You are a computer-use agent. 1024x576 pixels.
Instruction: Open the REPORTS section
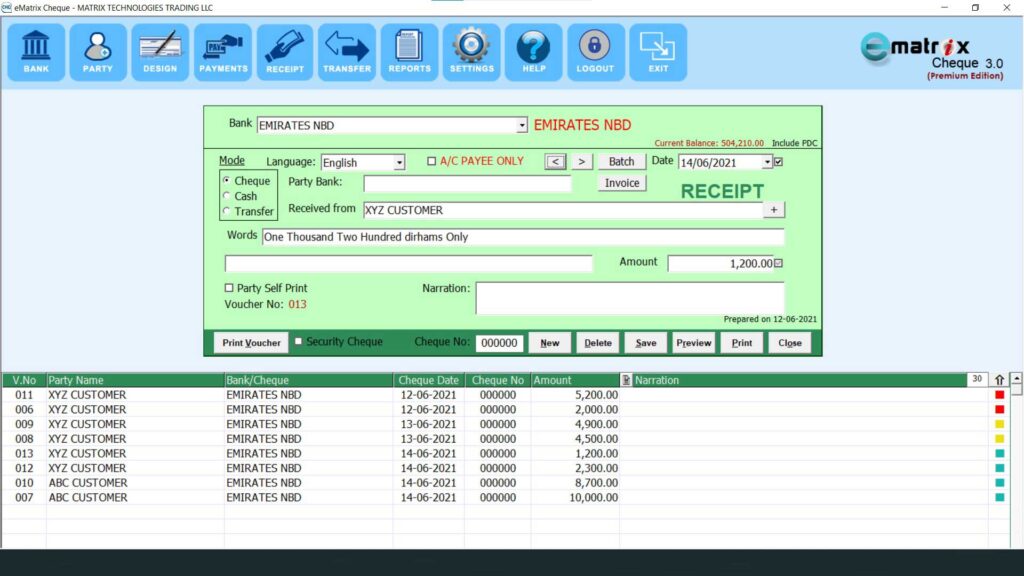(x=409, y=51)
